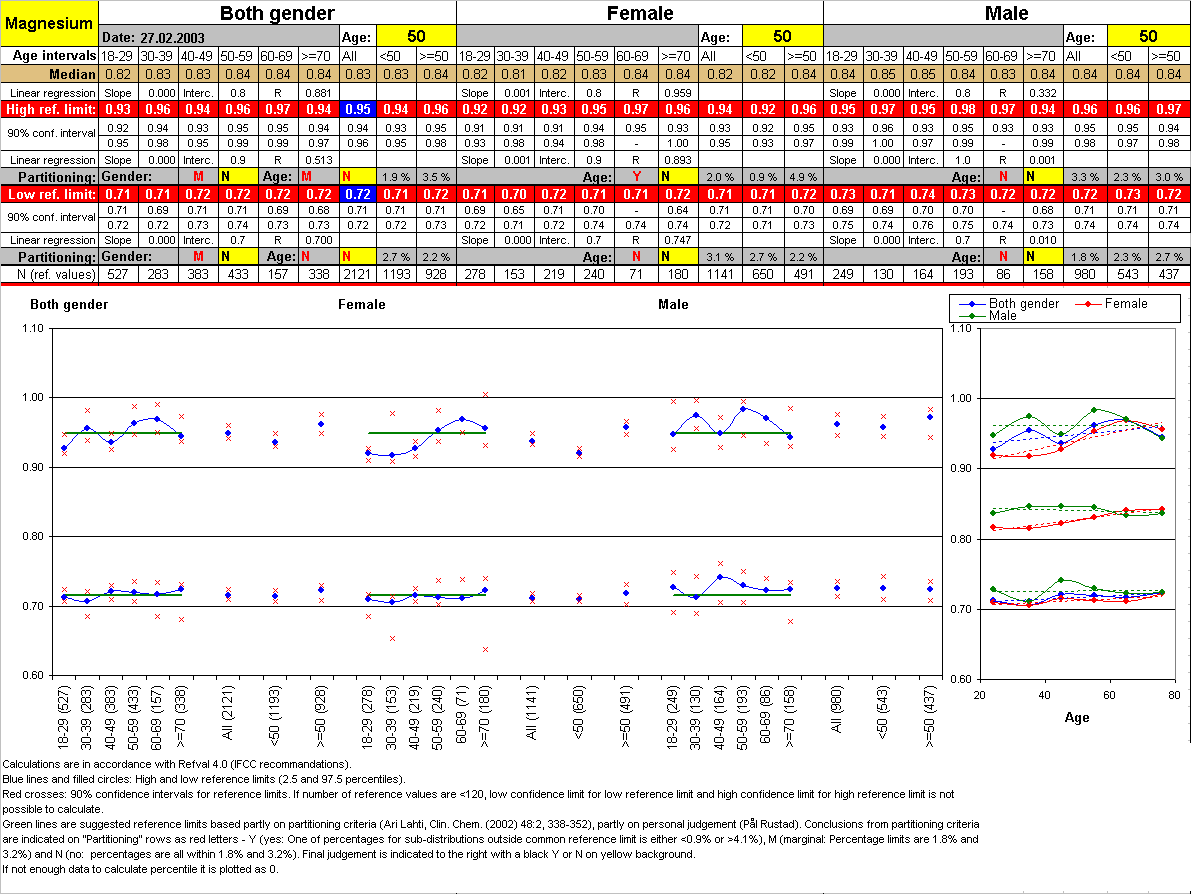
Task: Click the blue-highlighted 0.72 low limit cell
Action: point(358,194)
